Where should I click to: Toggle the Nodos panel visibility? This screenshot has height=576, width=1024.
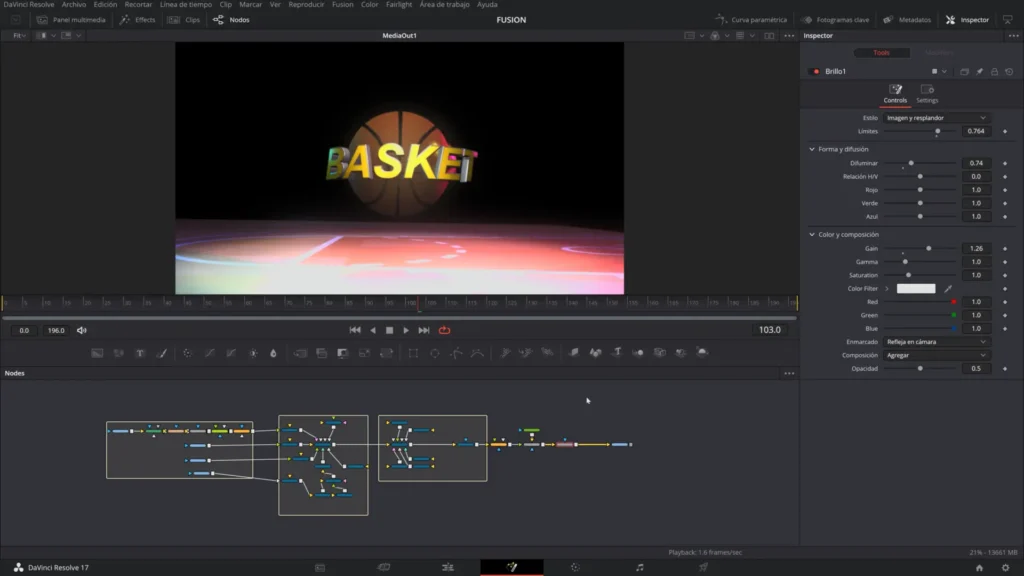[x=232, y=20]
